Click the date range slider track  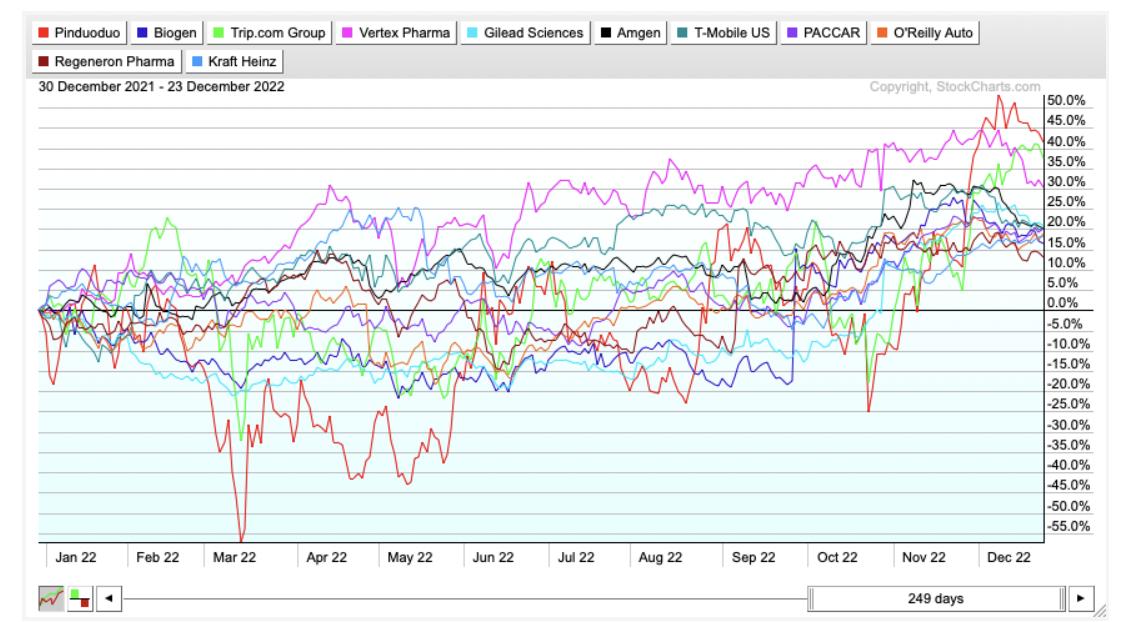click(465, 598)
